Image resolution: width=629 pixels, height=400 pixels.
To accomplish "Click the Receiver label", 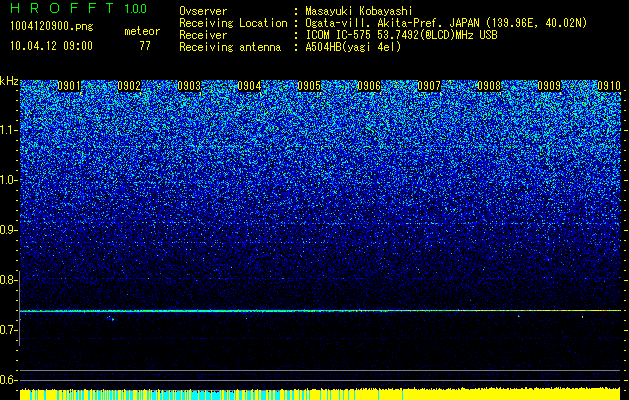I will pyautogui.click(x=203, y=35).
